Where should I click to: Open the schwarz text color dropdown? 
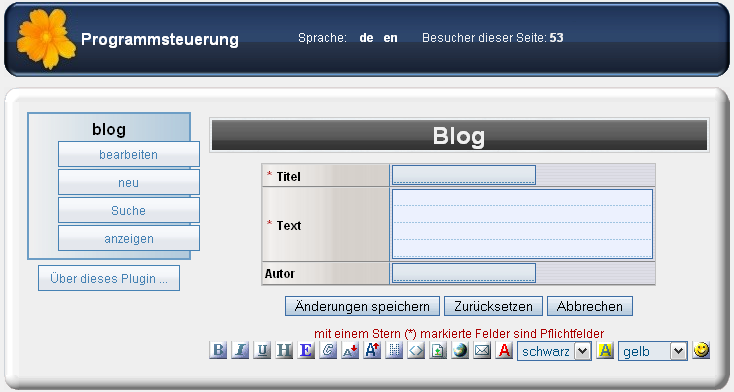(x=554, y=351)
